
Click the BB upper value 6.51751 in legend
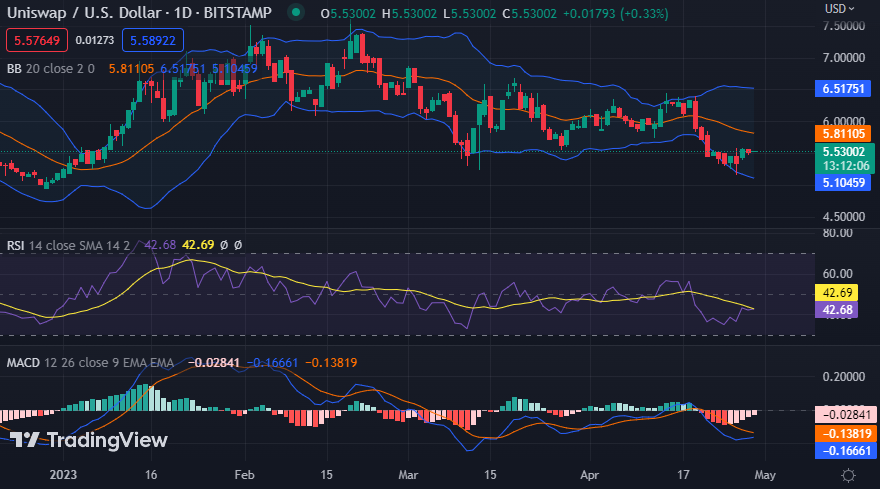(183, 68)
